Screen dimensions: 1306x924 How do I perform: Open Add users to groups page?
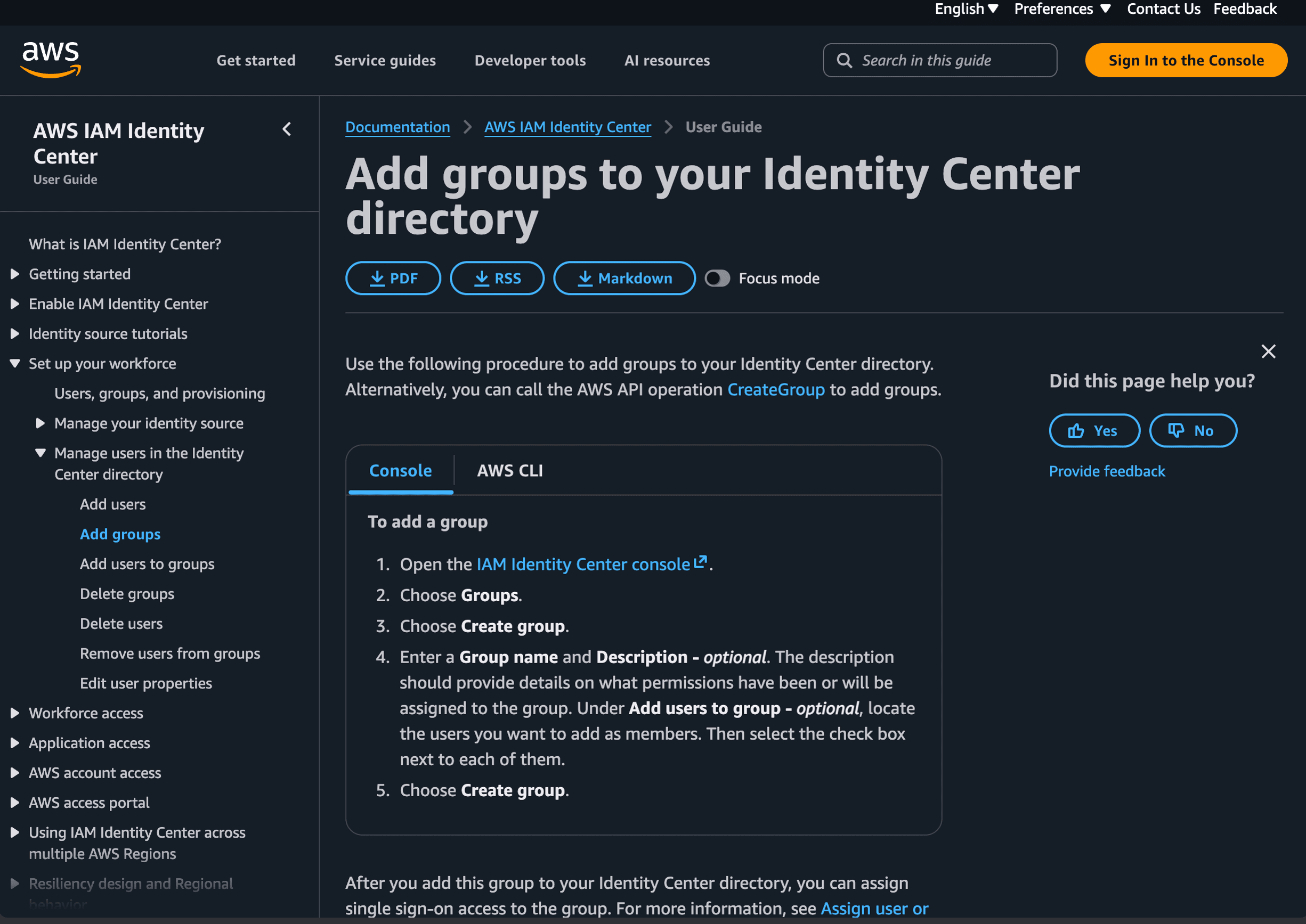tap(147, 565)
